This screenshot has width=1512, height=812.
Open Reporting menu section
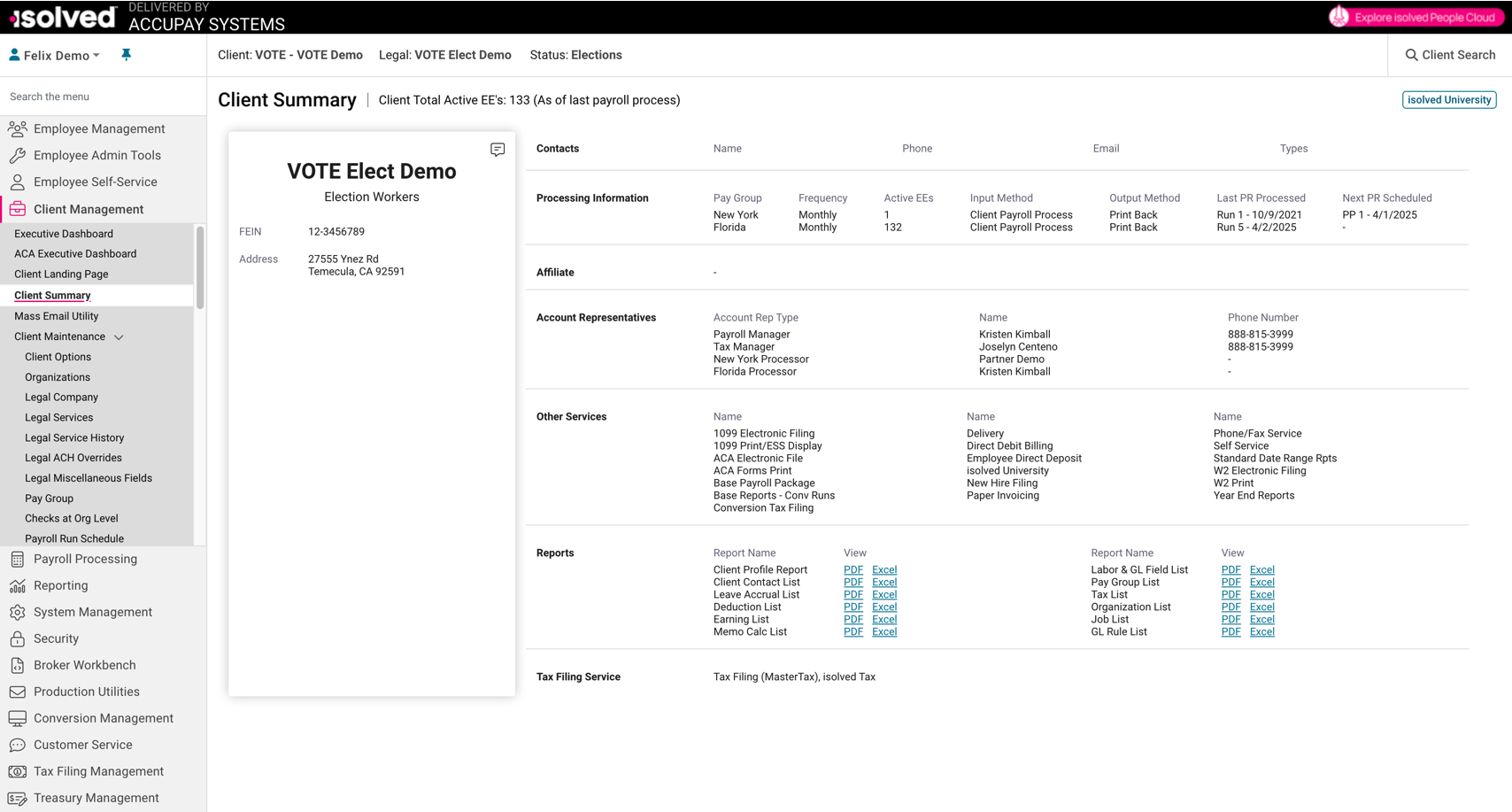click(x=60, y=586)
